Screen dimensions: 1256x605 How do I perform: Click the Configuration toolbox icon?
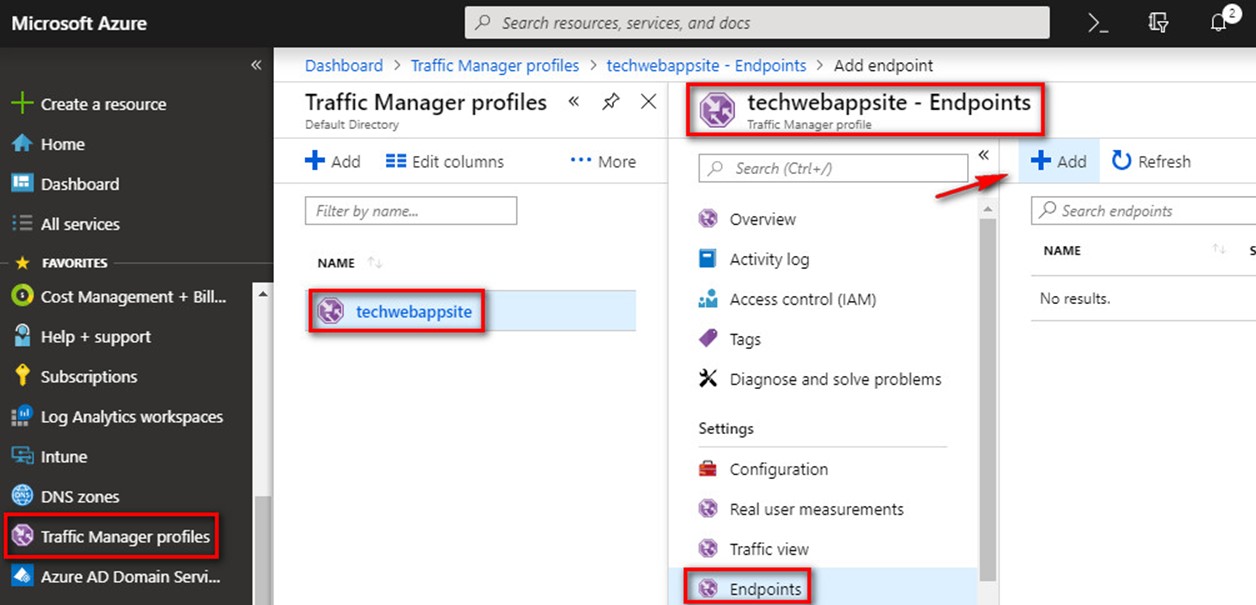(x=708, y=469)
